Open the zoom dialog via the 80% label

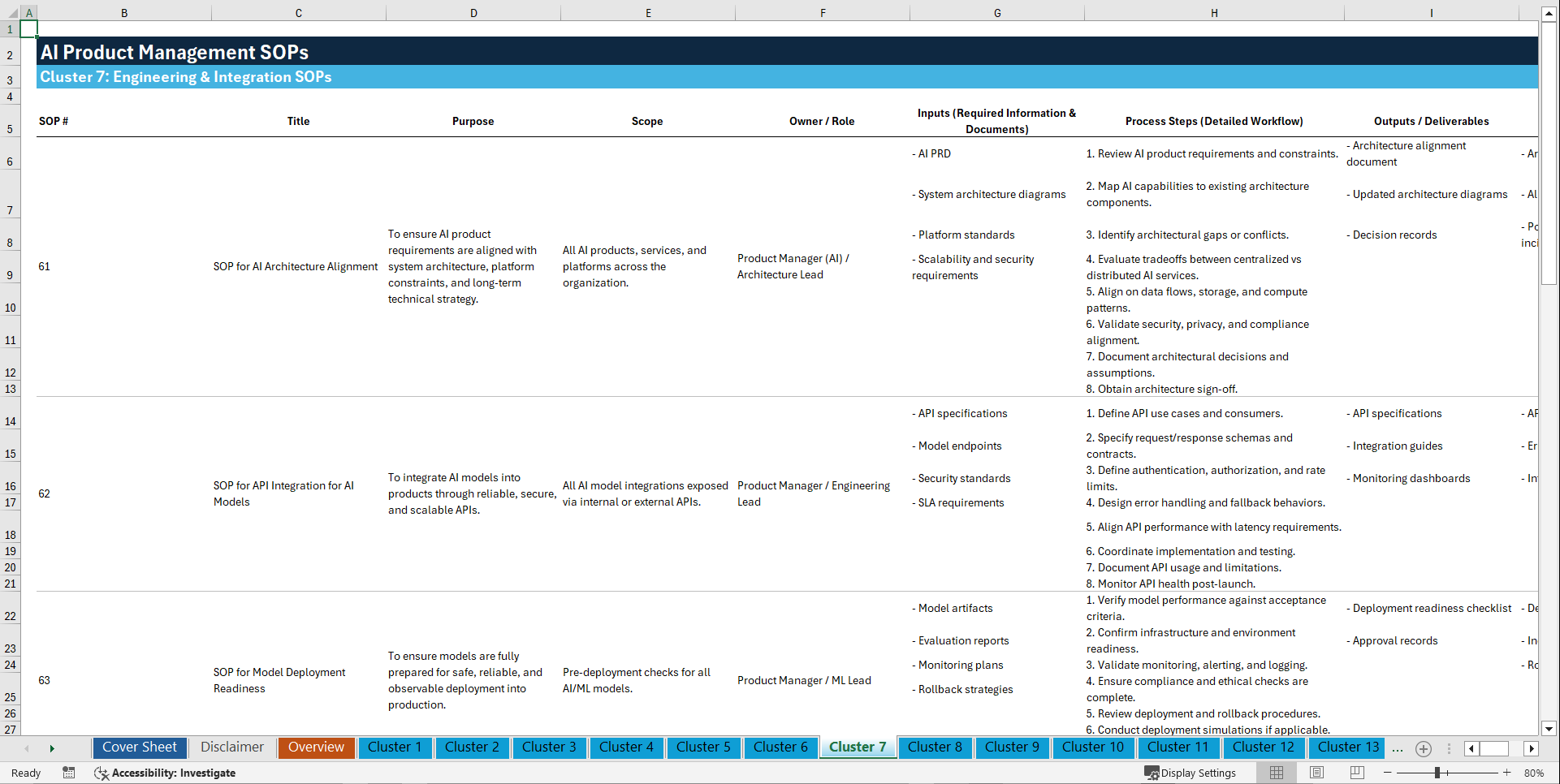[x=1534, y=773]
